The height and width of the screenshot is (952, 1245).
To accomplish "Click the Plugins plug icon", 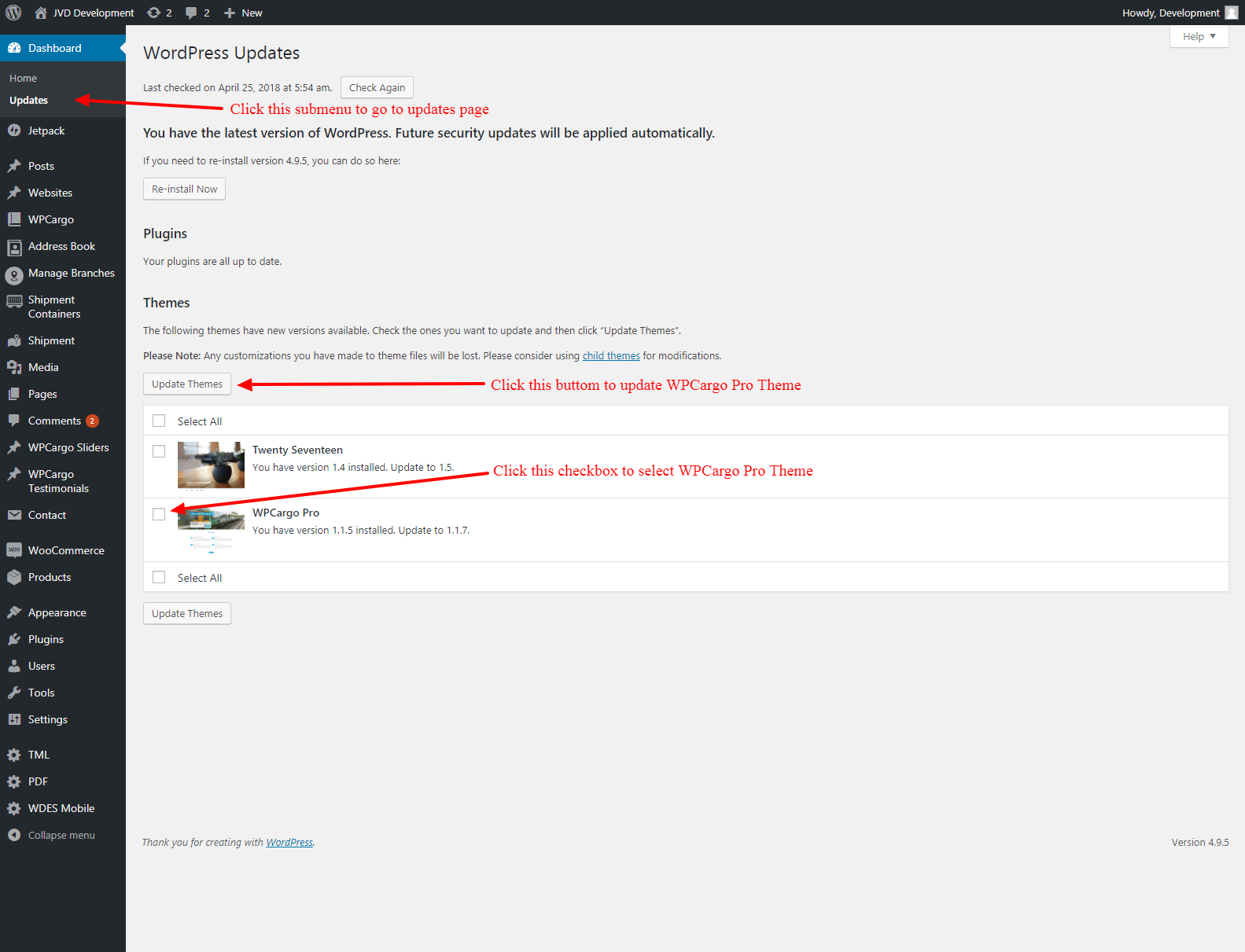I will click(14, 639).
